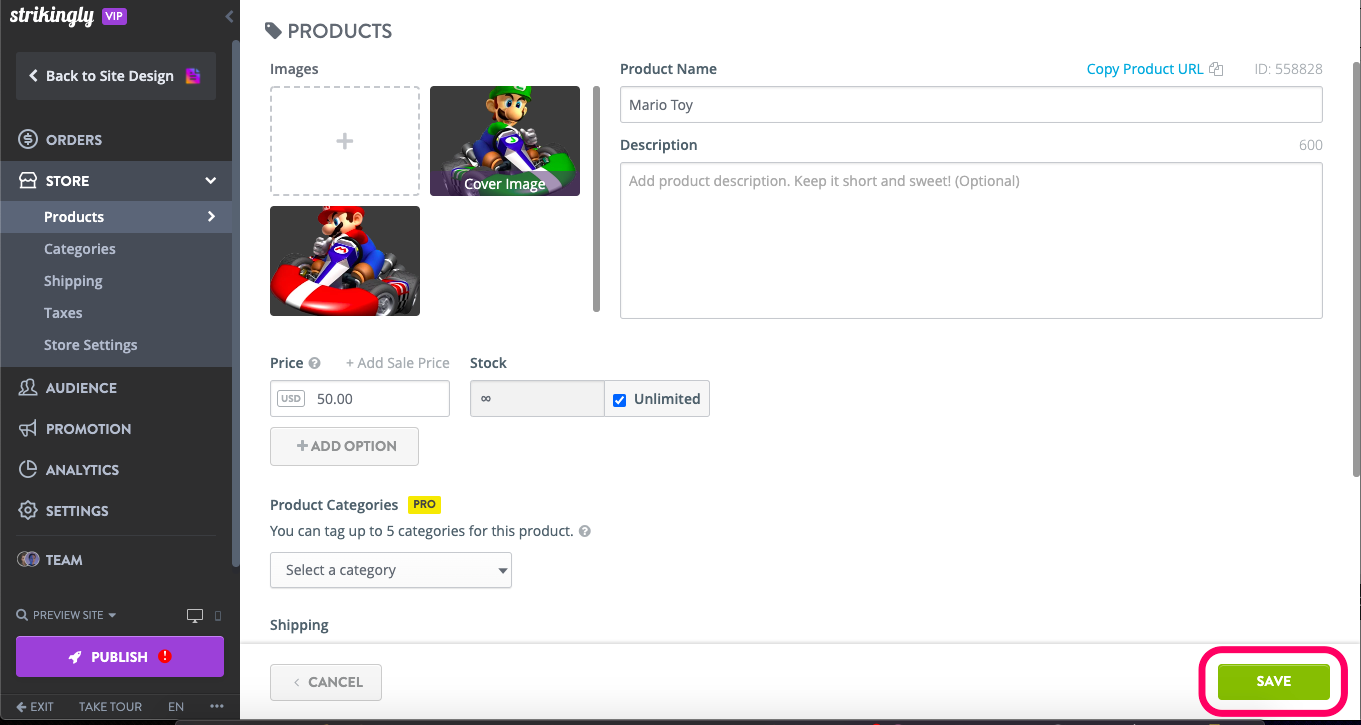Click the green Save button
The height and width of the screenshot is (725, 1361).
[1273, 681]
